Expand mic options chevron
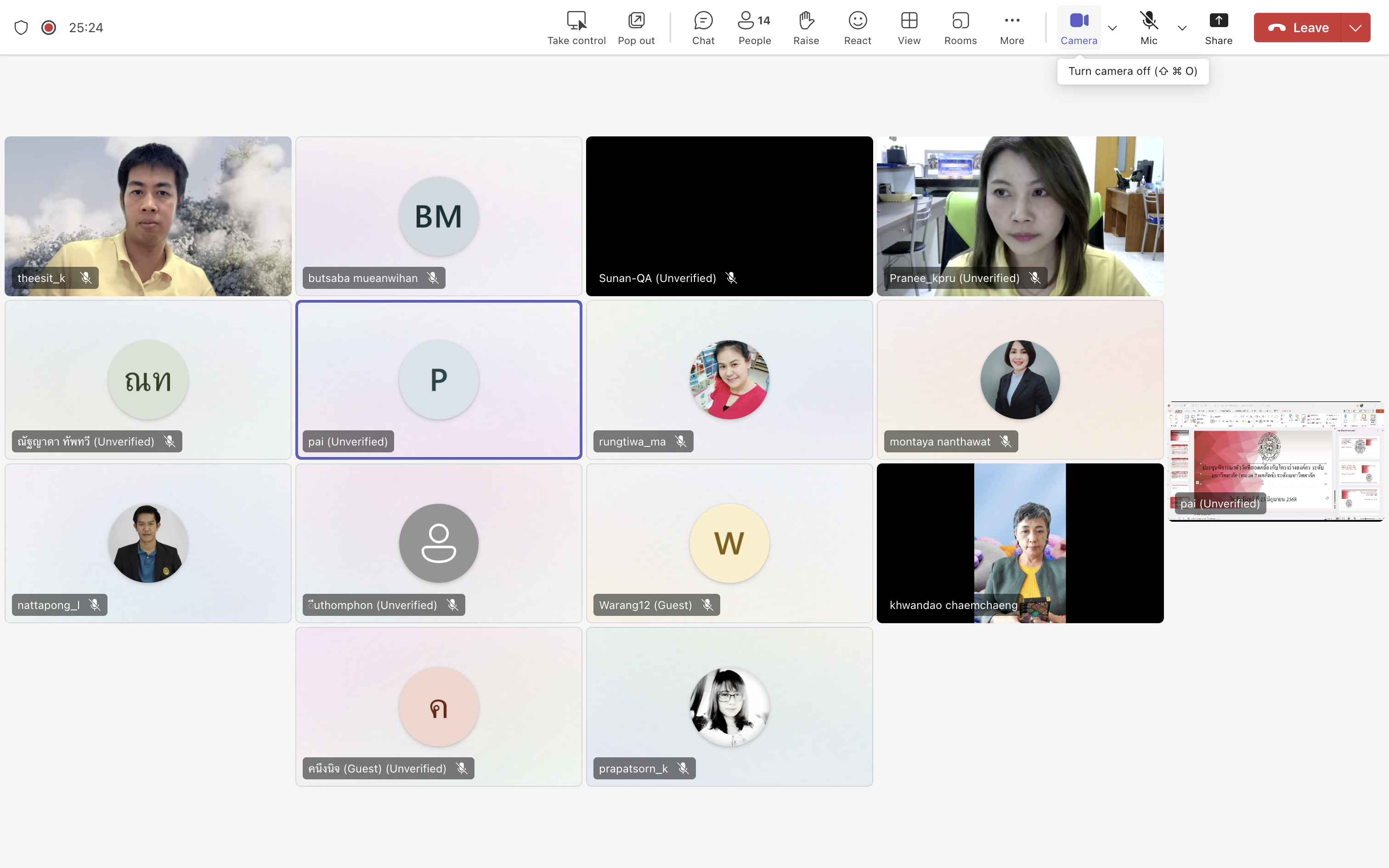Screen dimensions: 1389x868 (x=1182, y=28)
